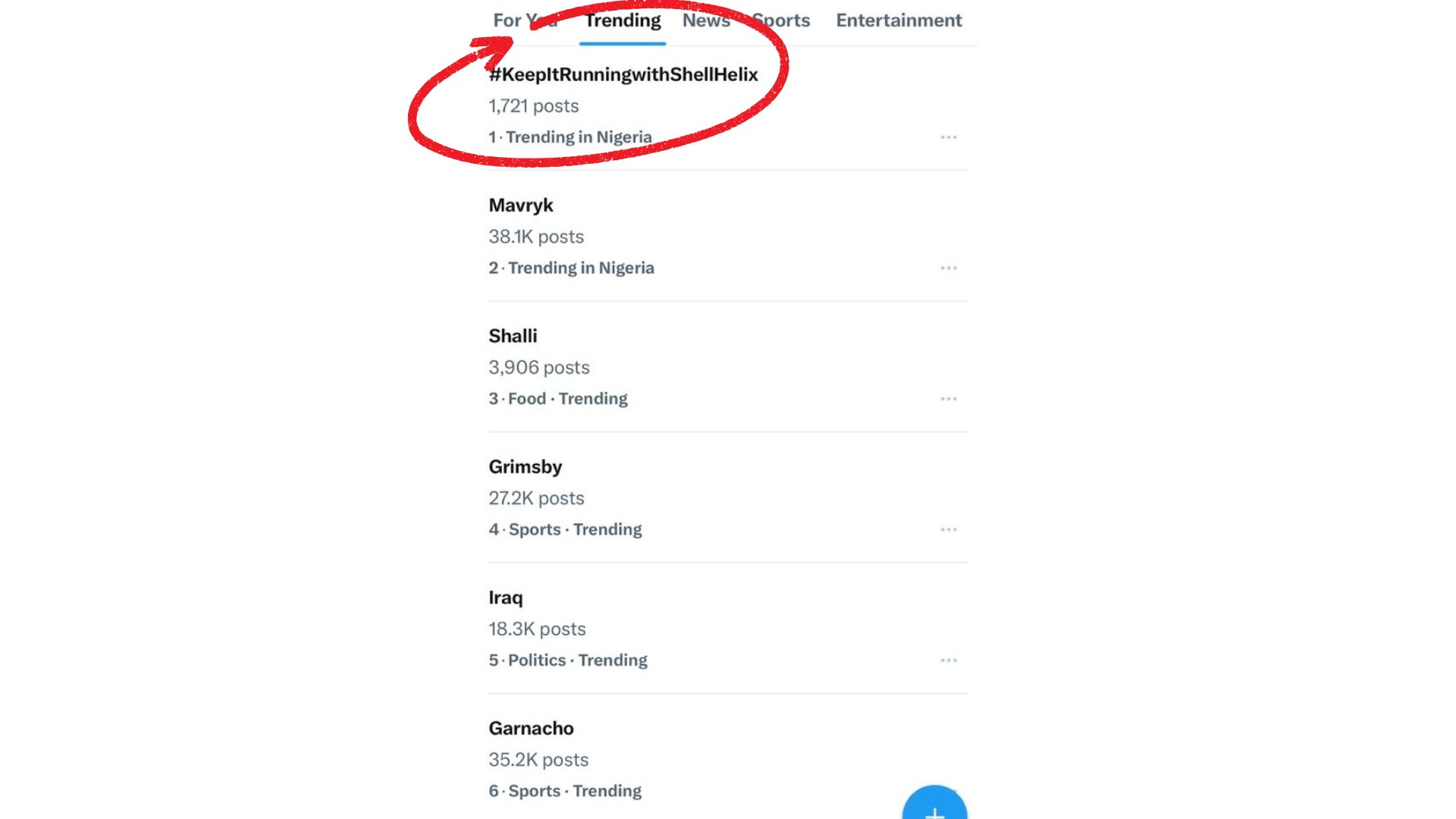This screenshot has width=1456, height=819.
Task: Open more options for #KeepItRunningwithShellHelix trend
Action: [949, 137]
